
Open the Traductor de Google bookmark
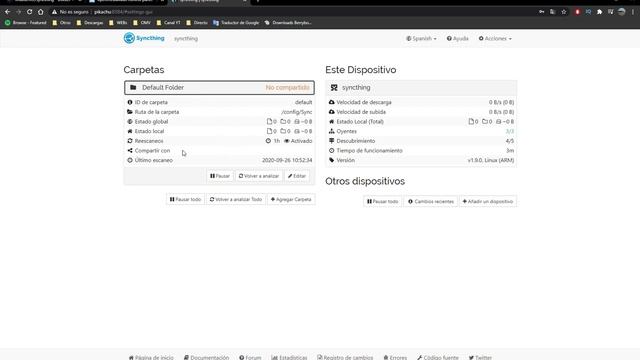click(x=236, y=23)
